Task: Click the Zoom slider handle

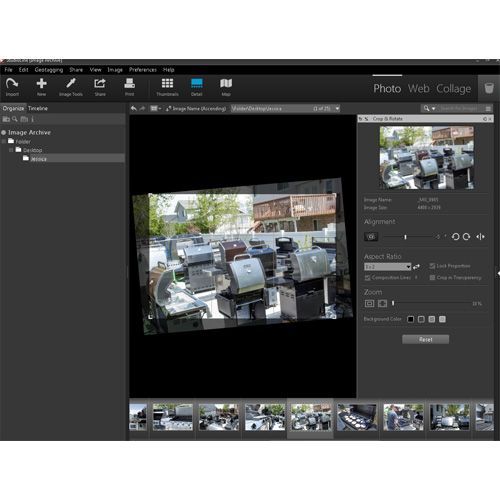Action: point(393,303)
